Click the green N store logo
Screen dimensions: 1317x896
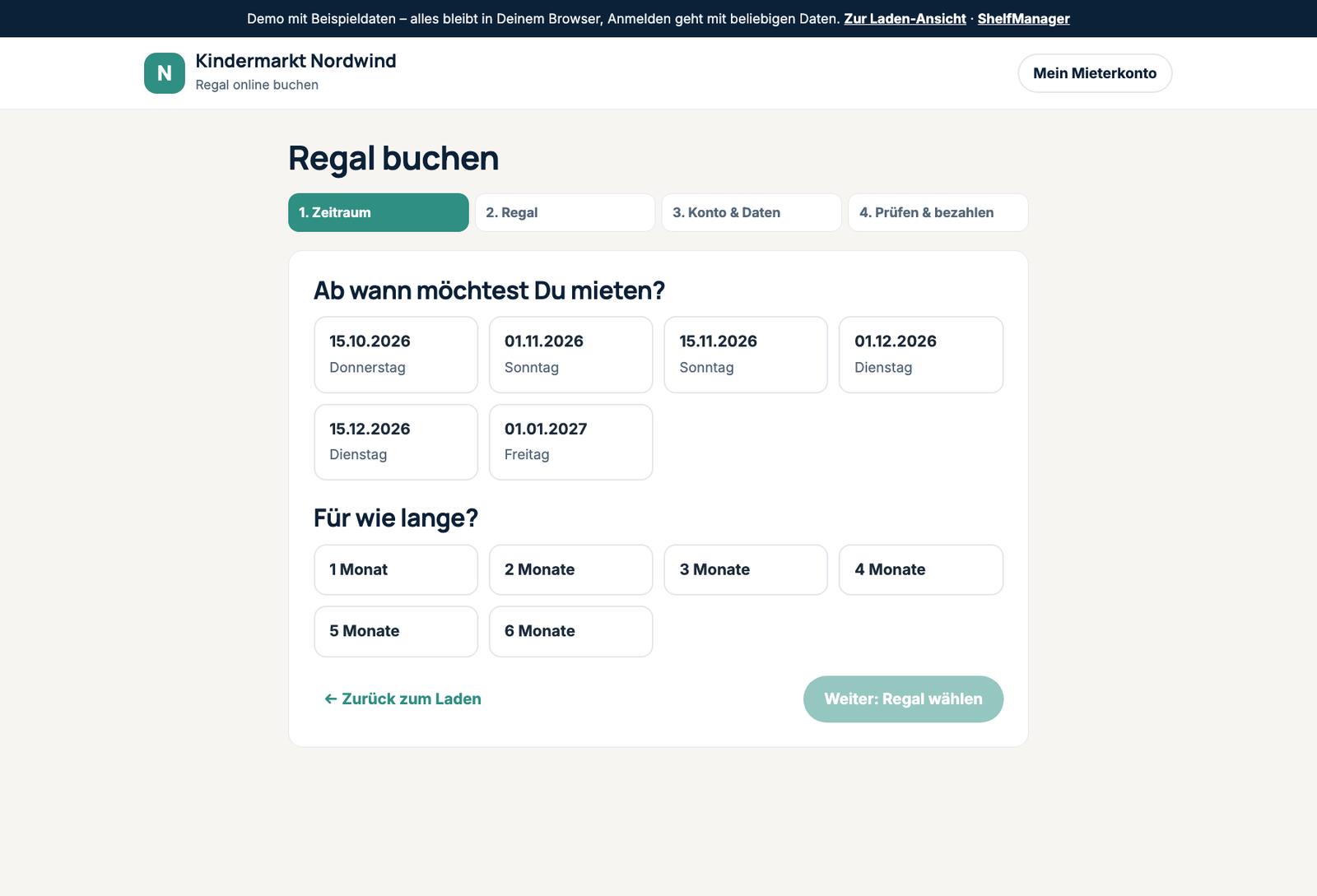point(165,73)
